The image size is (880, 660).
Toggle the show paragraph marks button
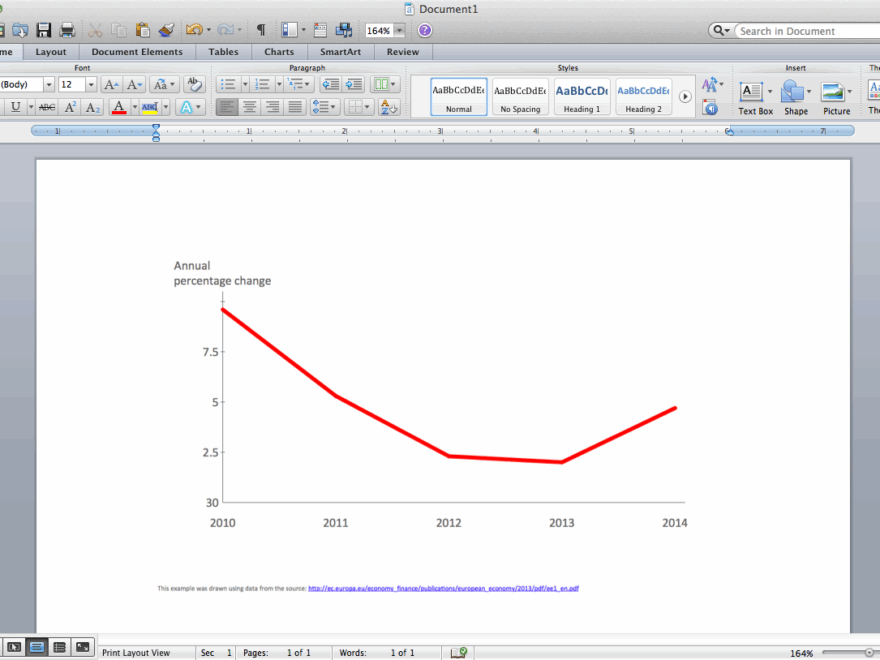(261, 30)
